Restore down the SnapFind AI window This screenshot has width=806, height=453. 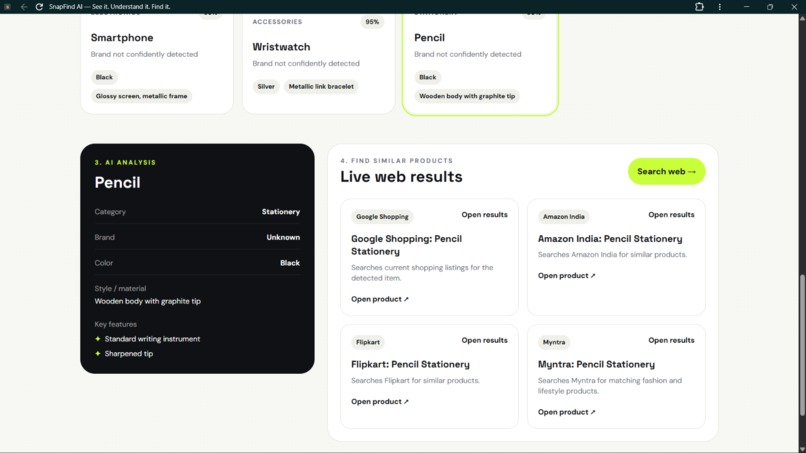(770, 7)
